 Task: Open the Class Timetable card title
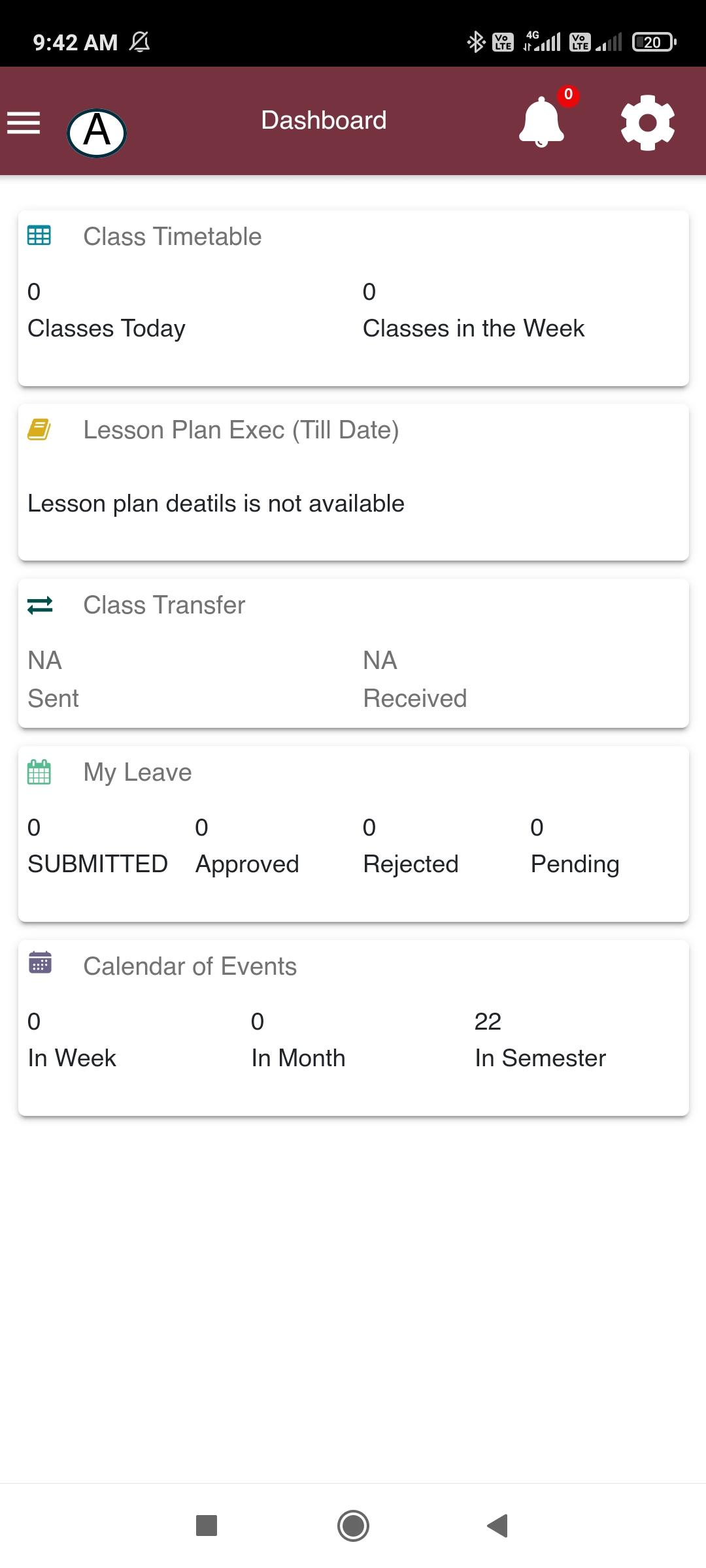(x=173, y=237)
